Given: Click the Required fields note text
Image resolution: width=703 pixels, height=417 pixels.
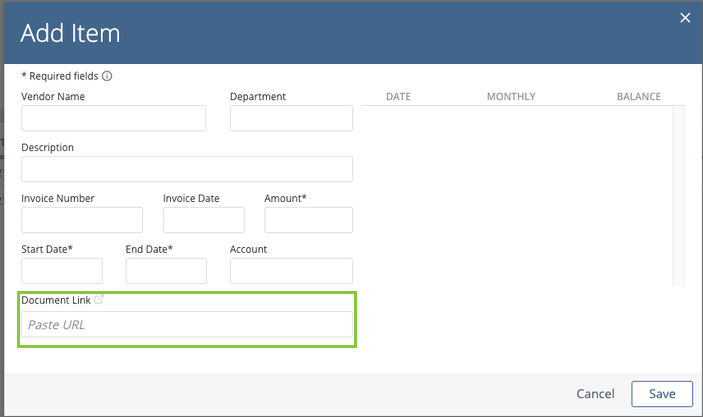Looking at the screenshot, I should coord(60,76).
